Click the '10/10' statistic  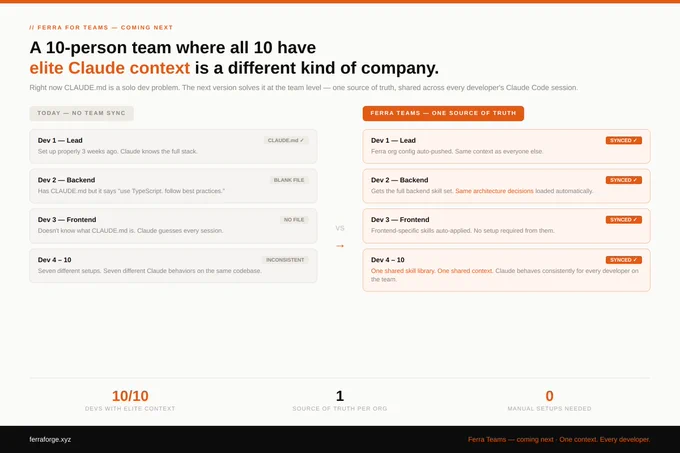[130, 396]
